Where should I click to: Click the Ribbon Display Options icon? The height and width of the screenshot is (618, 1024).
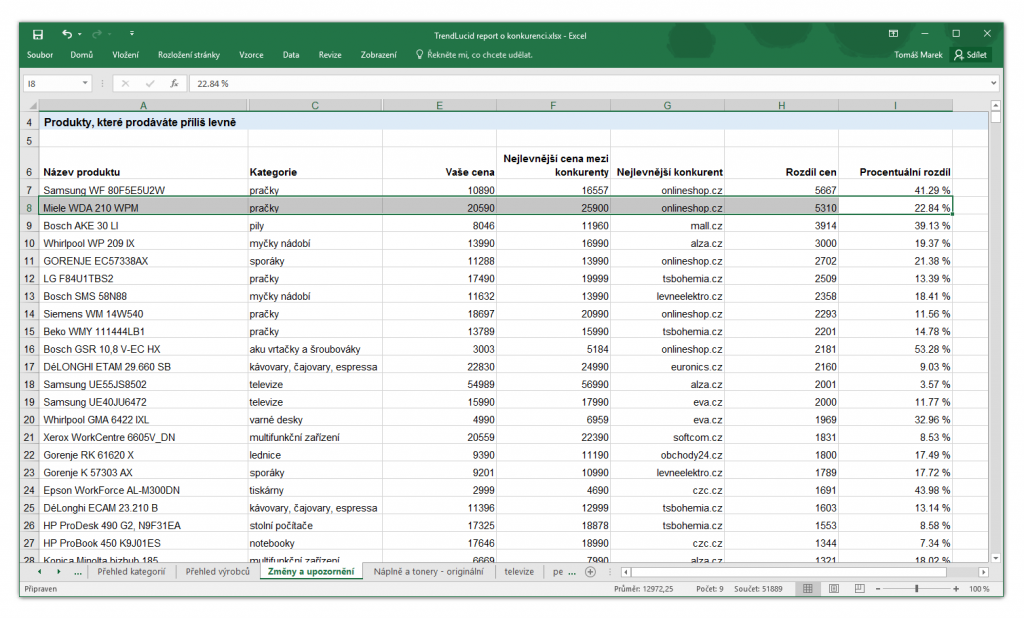coord(893,33)
